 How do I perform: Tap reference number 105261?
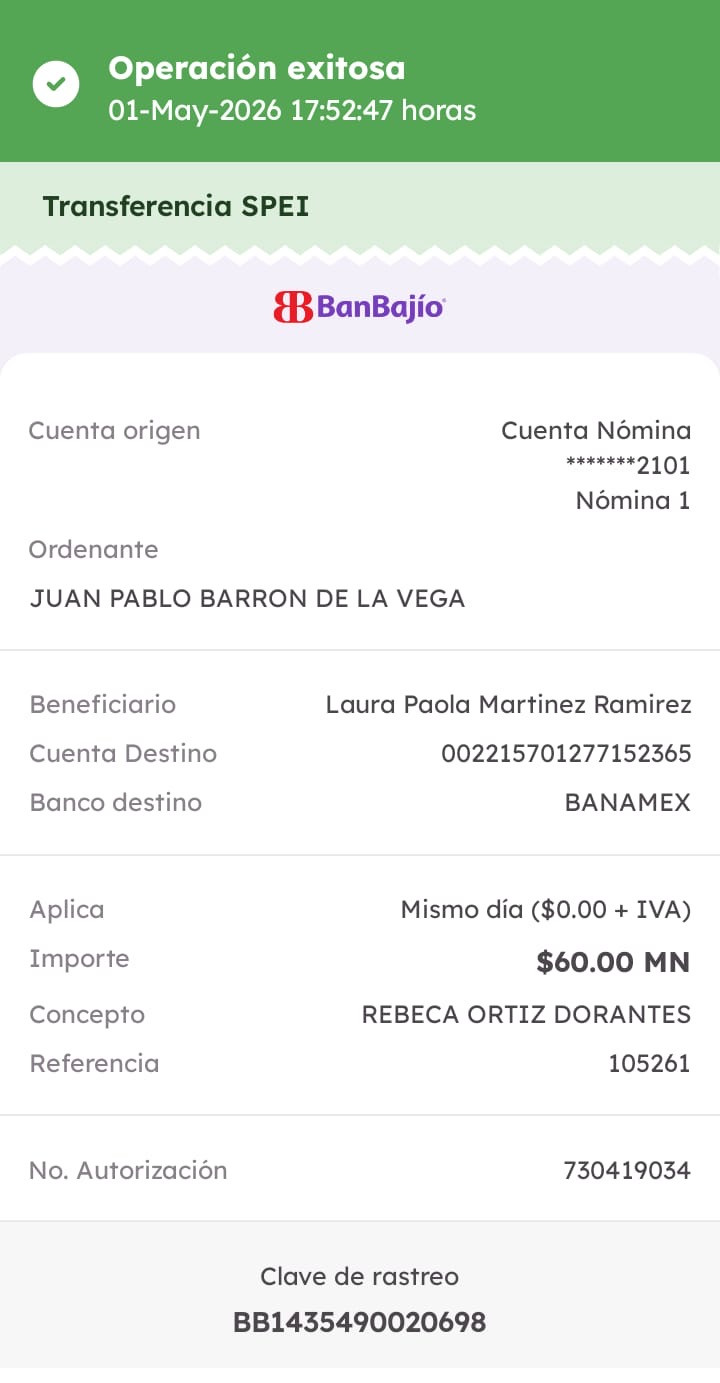[649, 1064]
